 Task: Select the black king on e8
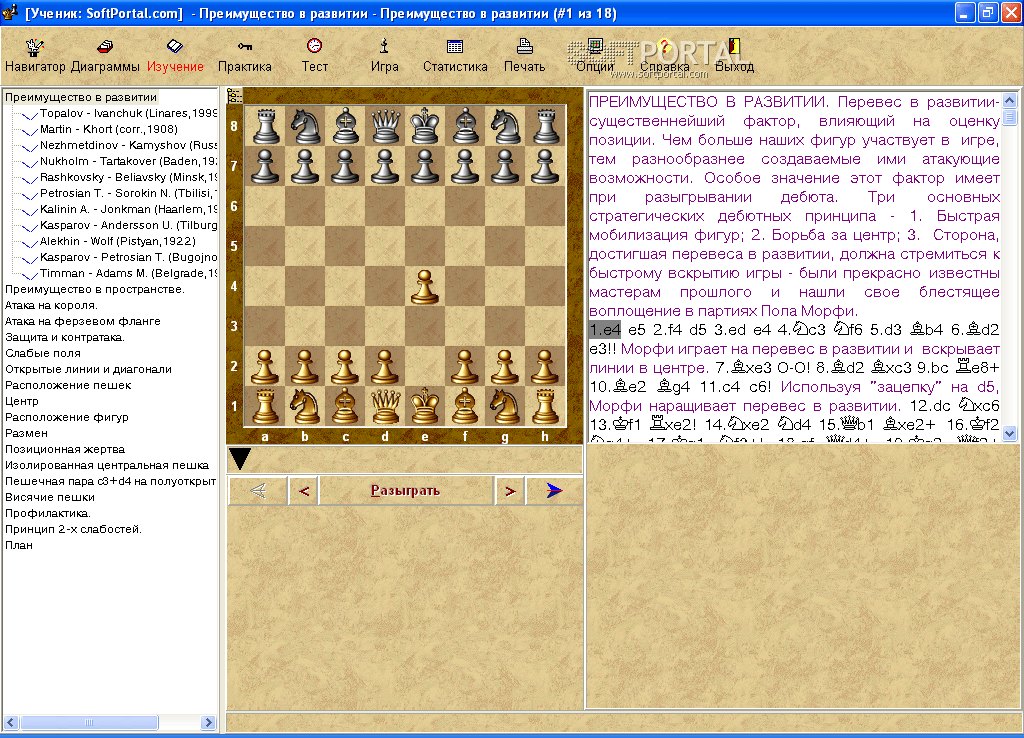(x=424, y=125)
